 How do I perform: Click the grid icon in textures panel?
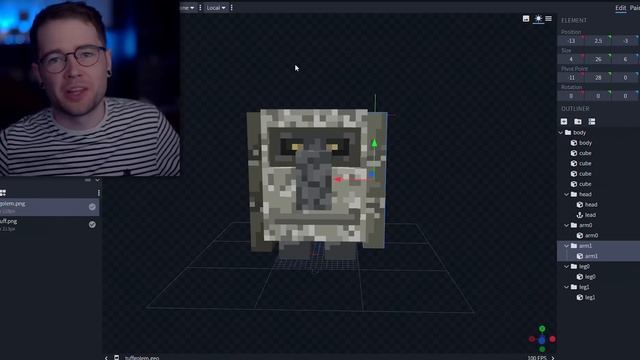3,193
